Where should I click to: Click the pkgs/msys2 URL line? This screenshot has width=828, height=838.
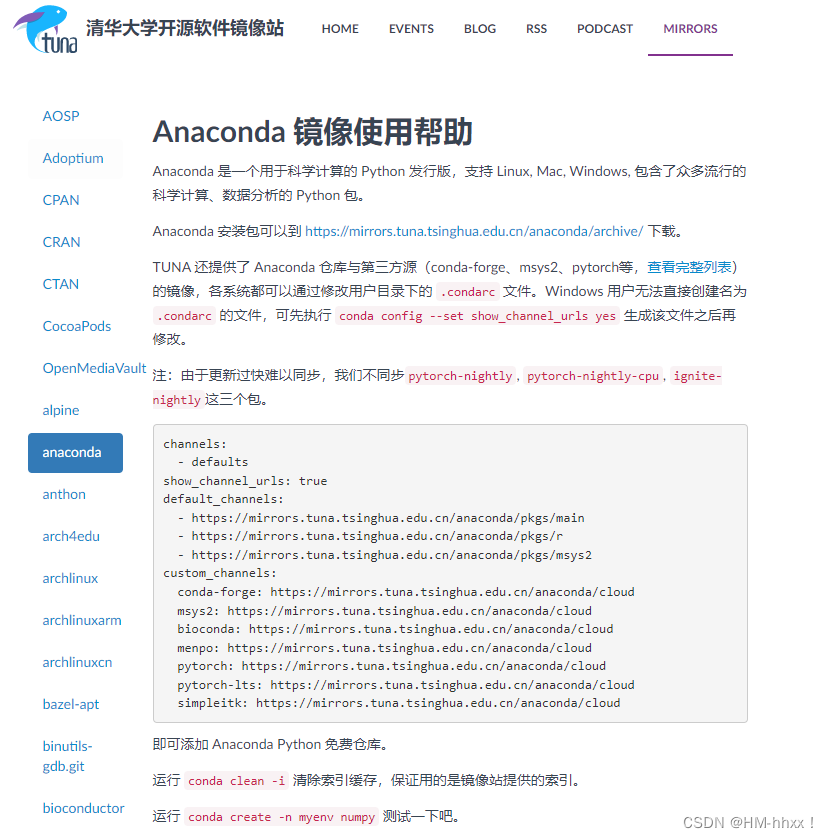pyautogui.click(x=384, y=555)
